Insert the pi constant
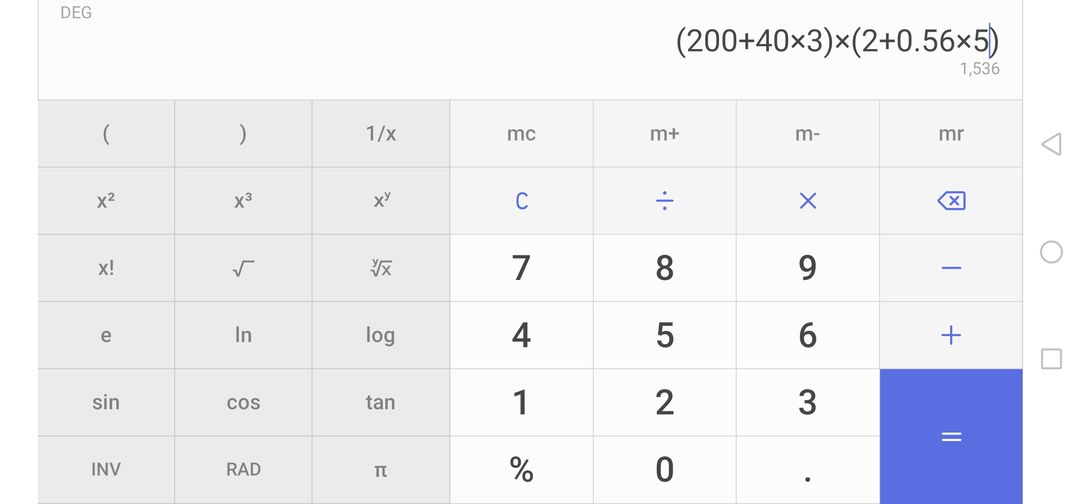The height and width of the screenshot is (504, 1080). click(380, 470)
